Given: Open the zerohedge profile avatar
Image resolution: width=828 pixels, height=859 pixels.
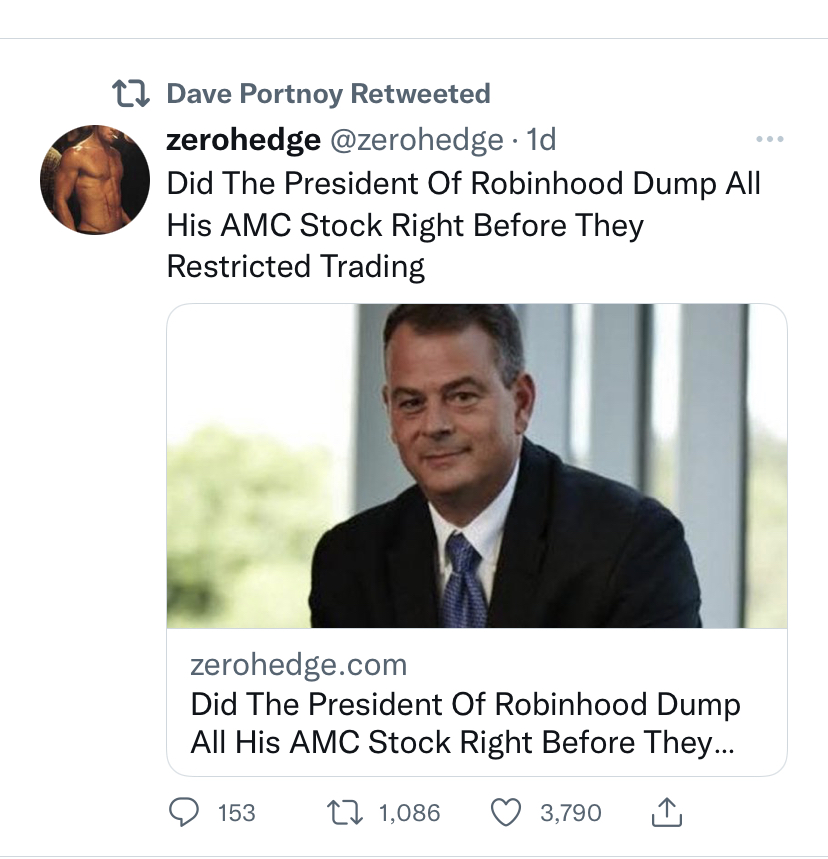Looking at the screenshot, I should [95, 180].
